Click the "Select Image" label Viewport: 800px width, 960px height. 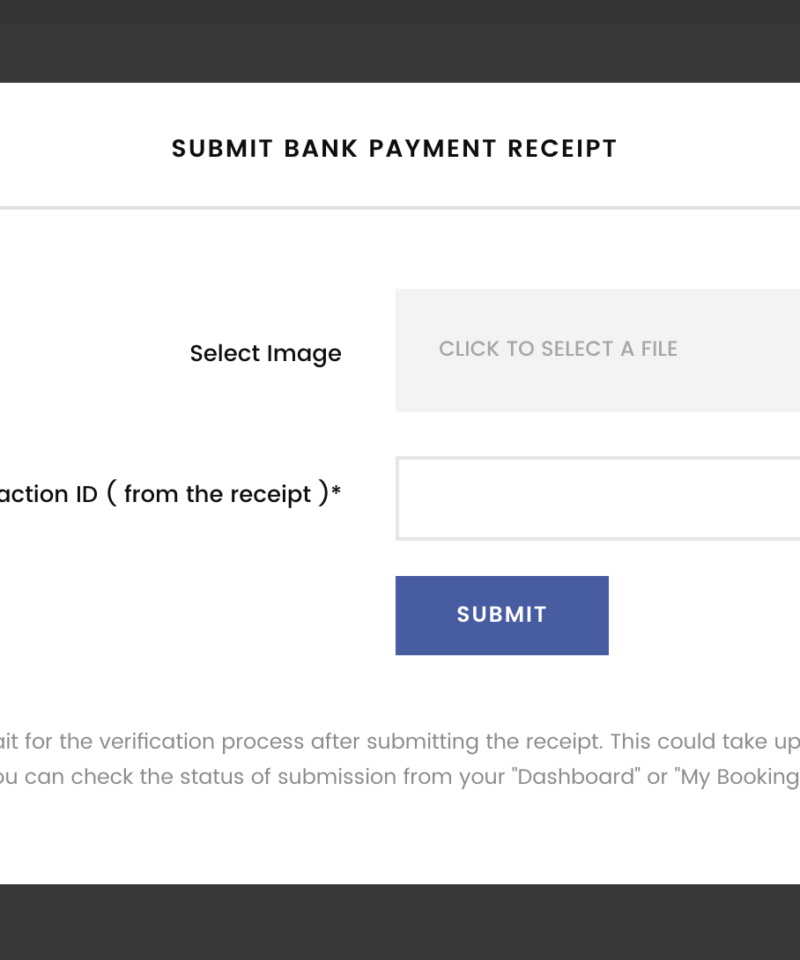(x=265, y=353)
